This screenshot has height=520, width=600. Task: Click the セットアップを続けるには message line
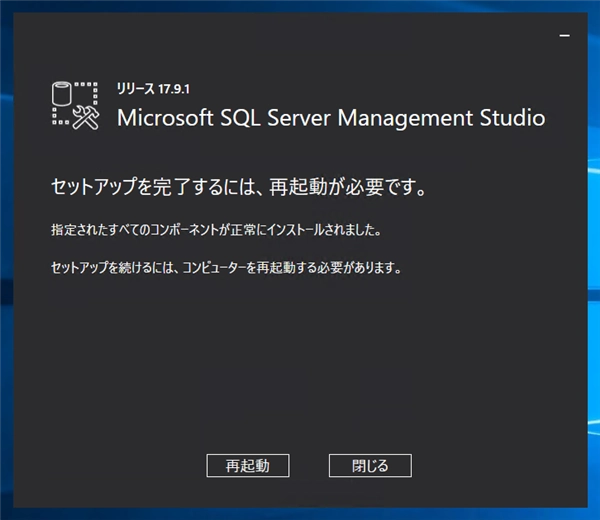[x=225, y=268]
